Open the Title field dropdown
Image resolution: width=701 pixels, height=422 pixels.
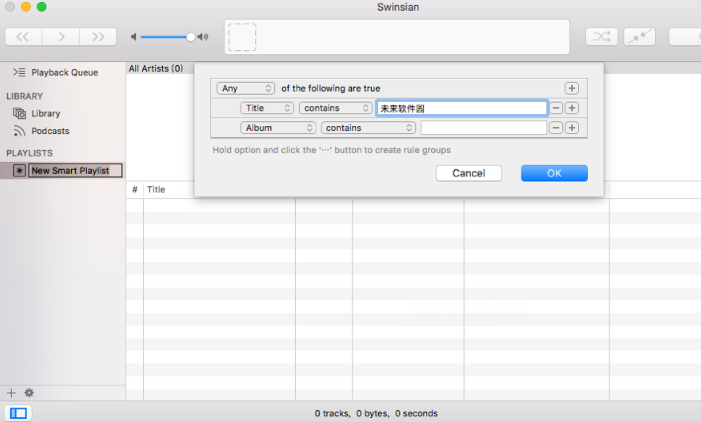click(x=267, y=108)
